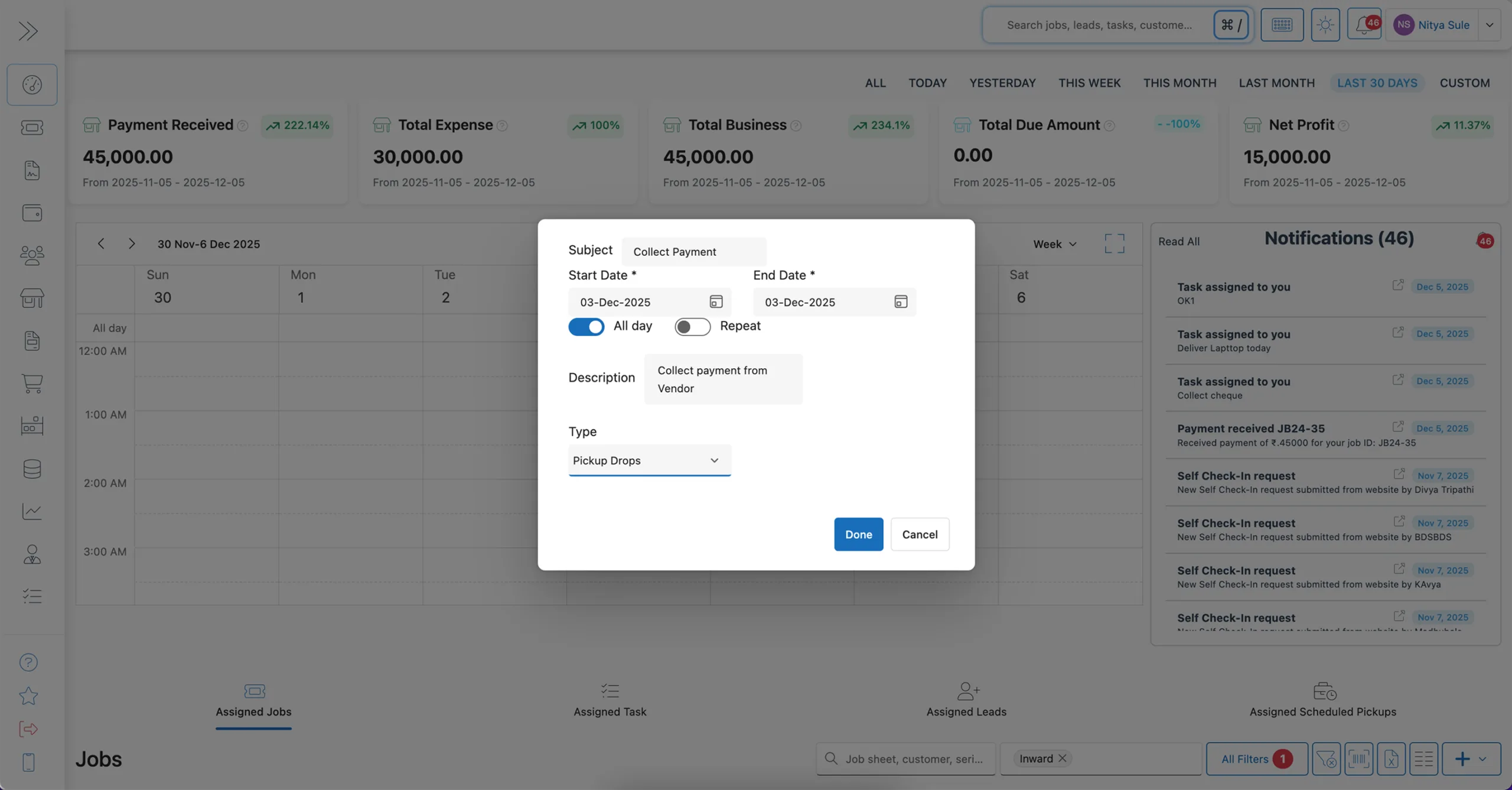Open the End Date calendar picker icon
This screenshot has height=790, width=1512.
coord(901,302)
